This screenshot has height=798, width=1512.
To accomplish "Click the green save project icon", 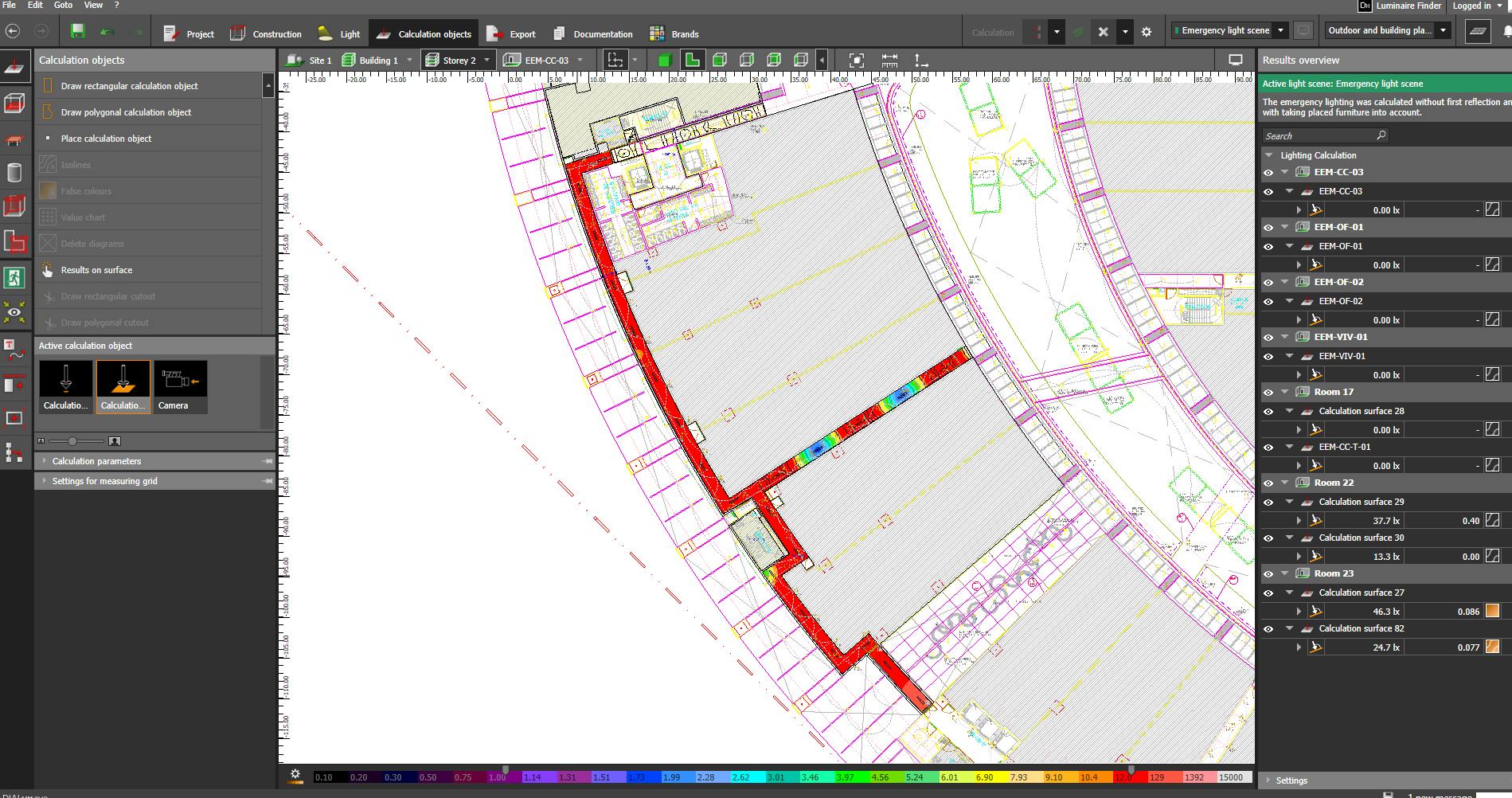I will pos(77,32).
